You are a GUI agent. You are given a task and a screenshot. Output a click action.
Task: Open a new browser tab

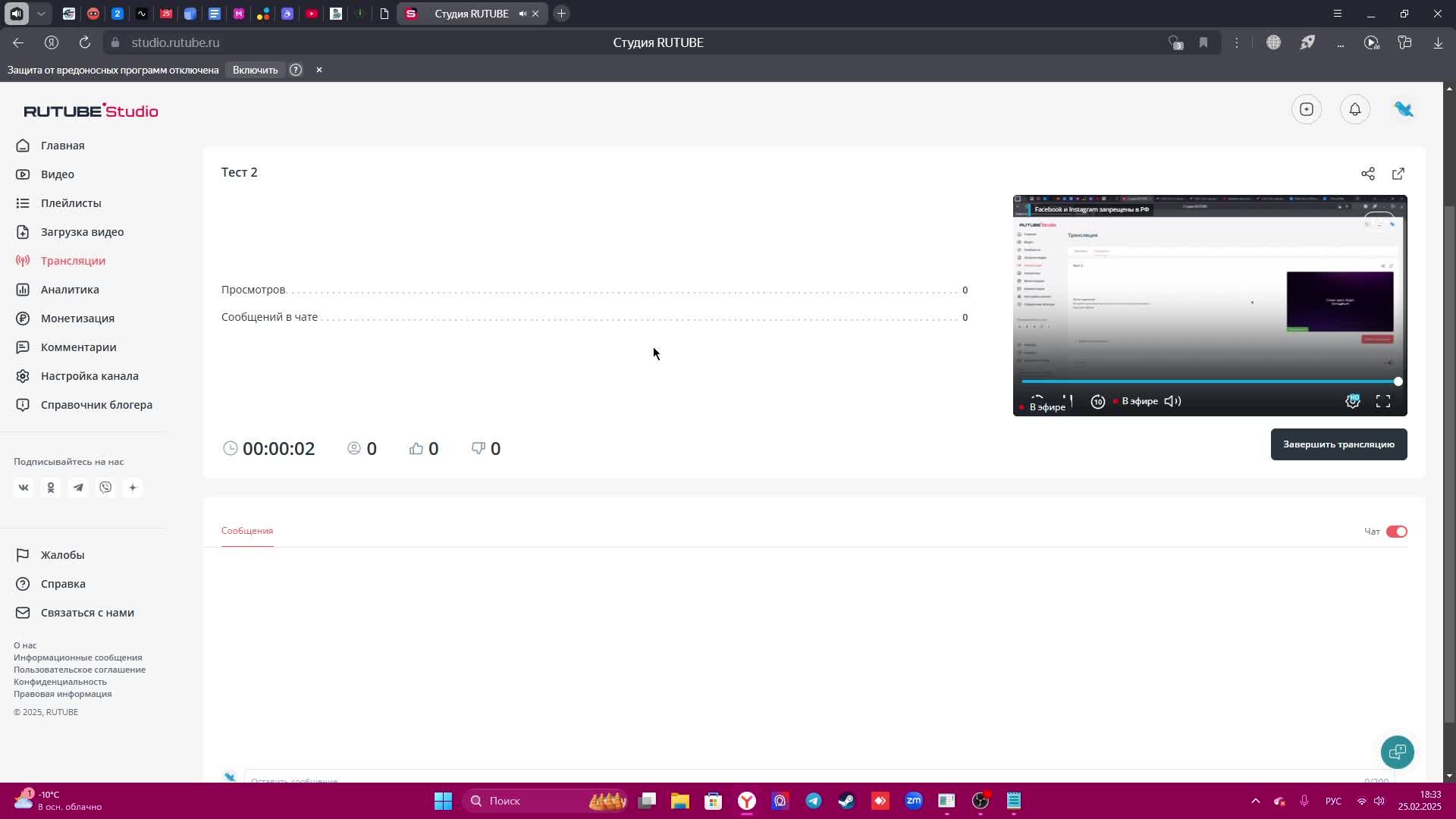pos(561,14)
